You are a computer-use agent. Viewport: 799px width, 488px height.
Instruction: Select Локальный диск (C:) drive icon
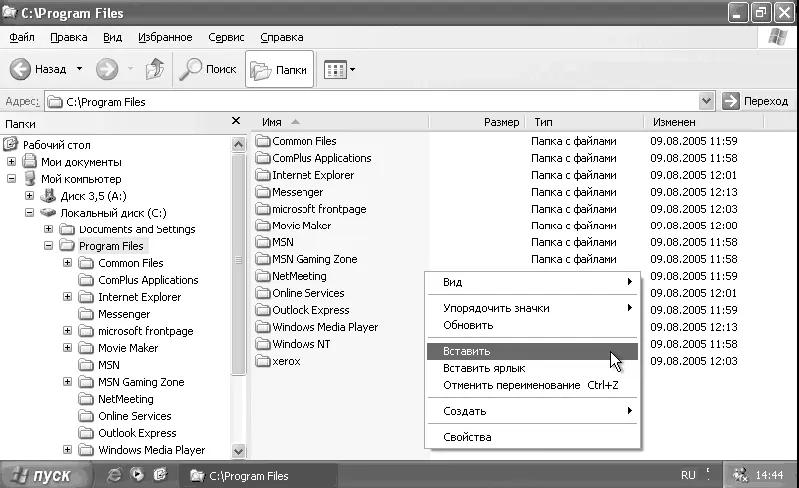pyautogui.click(x=48, y=212)
